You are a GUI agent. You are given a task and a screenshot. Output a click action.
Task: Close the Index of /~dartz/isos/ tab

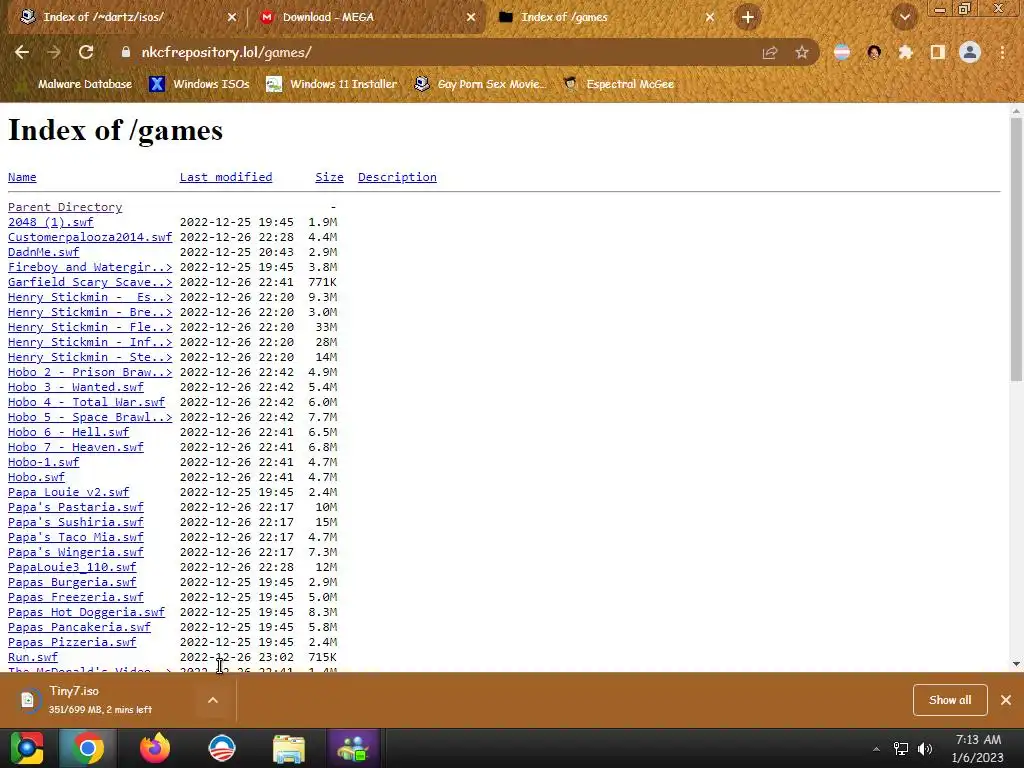click(232, 17)
